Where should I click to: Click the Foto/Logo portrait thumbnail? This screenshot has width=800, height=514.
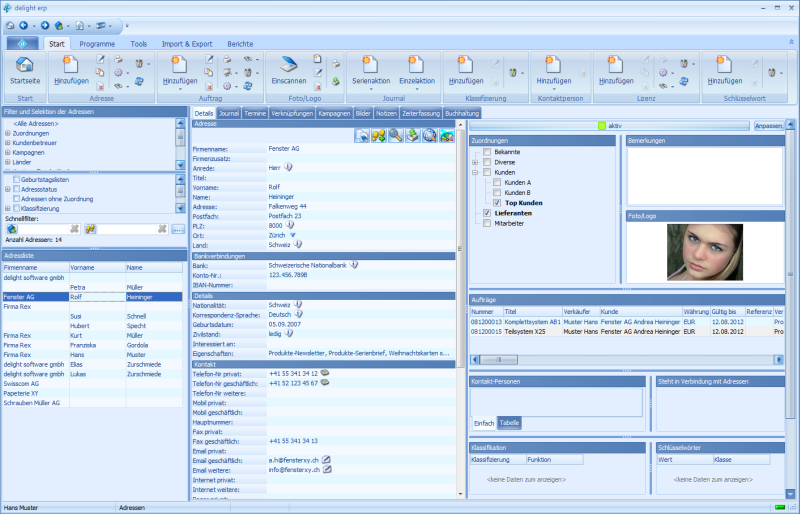click(x=705, y=252)
